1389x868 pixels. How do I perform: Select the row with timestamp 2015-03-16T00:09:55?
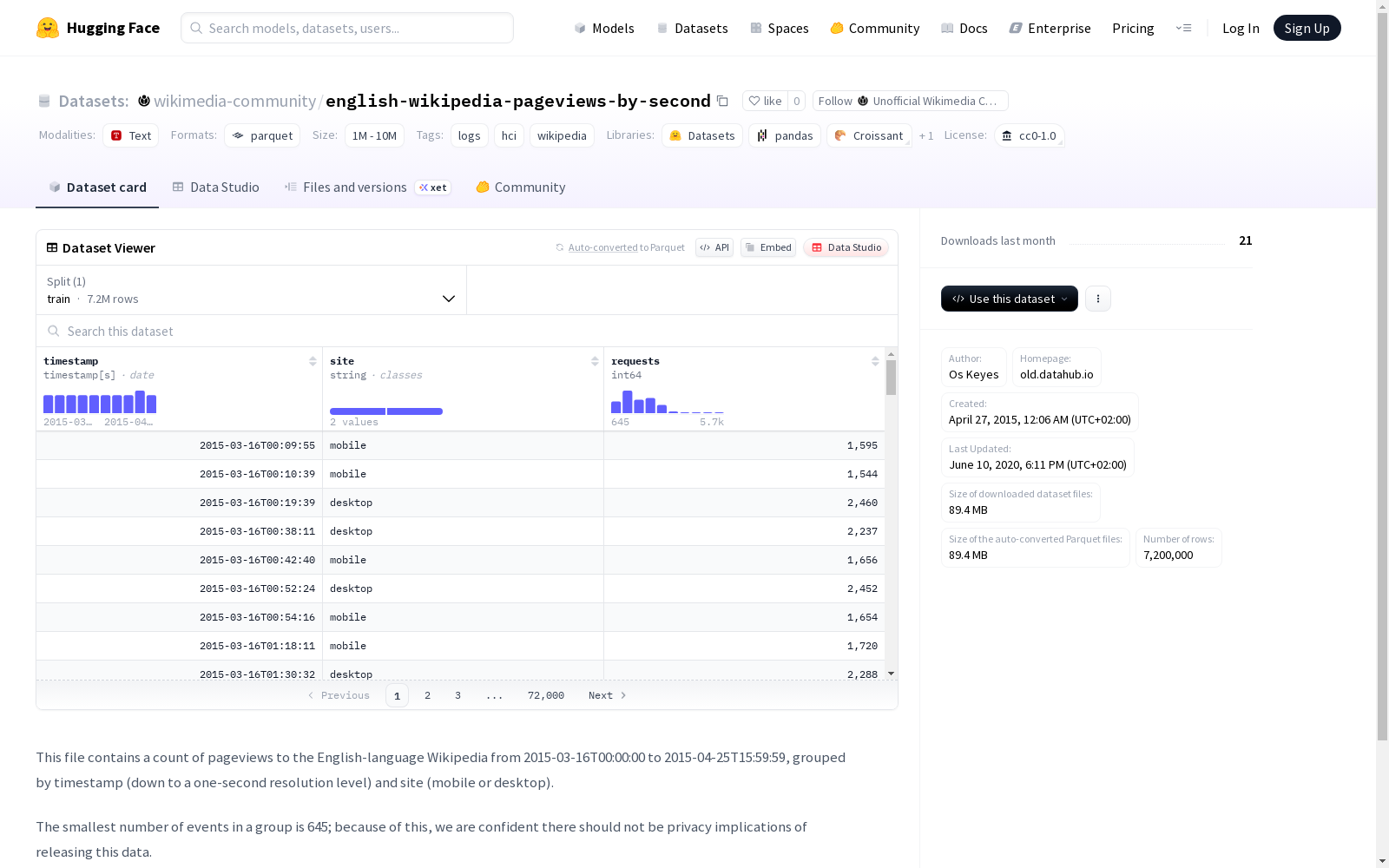[x=460, y=445]
